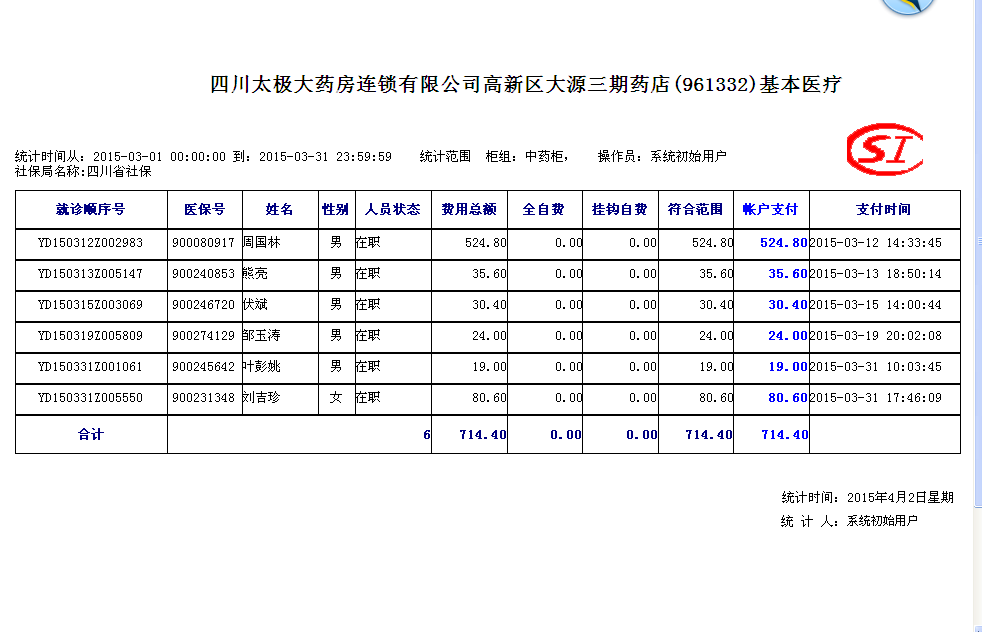Click blue account payment value 524.80
The height and width of the screenshot is (632, 982).
tap(783, 243)
